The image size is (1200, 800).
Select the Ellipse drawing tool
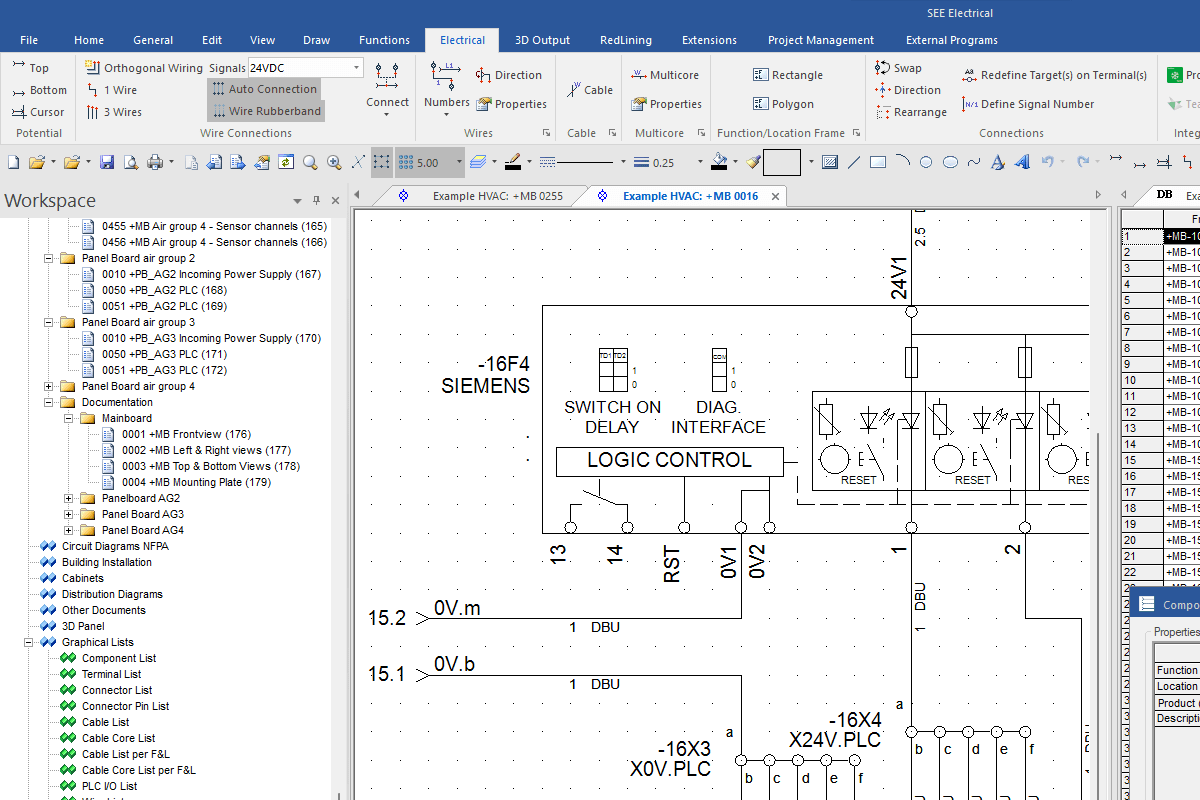tap(950, 161)
